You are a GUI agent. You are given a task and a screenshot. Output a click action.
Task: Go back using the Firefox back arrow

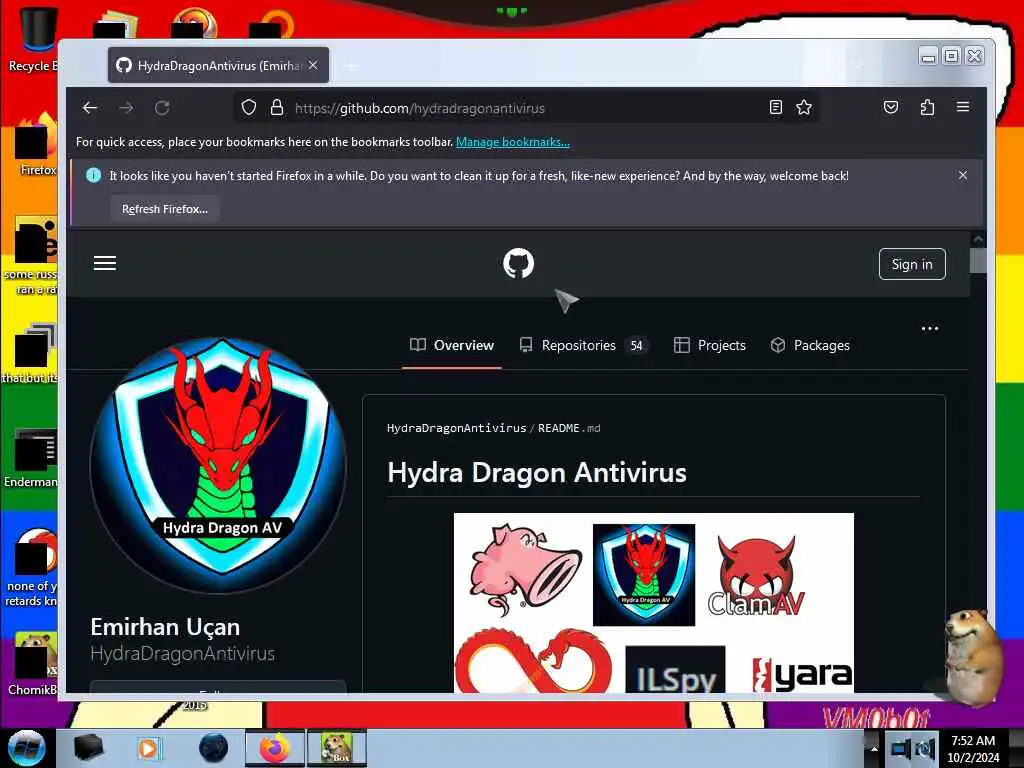pos(90,108)
